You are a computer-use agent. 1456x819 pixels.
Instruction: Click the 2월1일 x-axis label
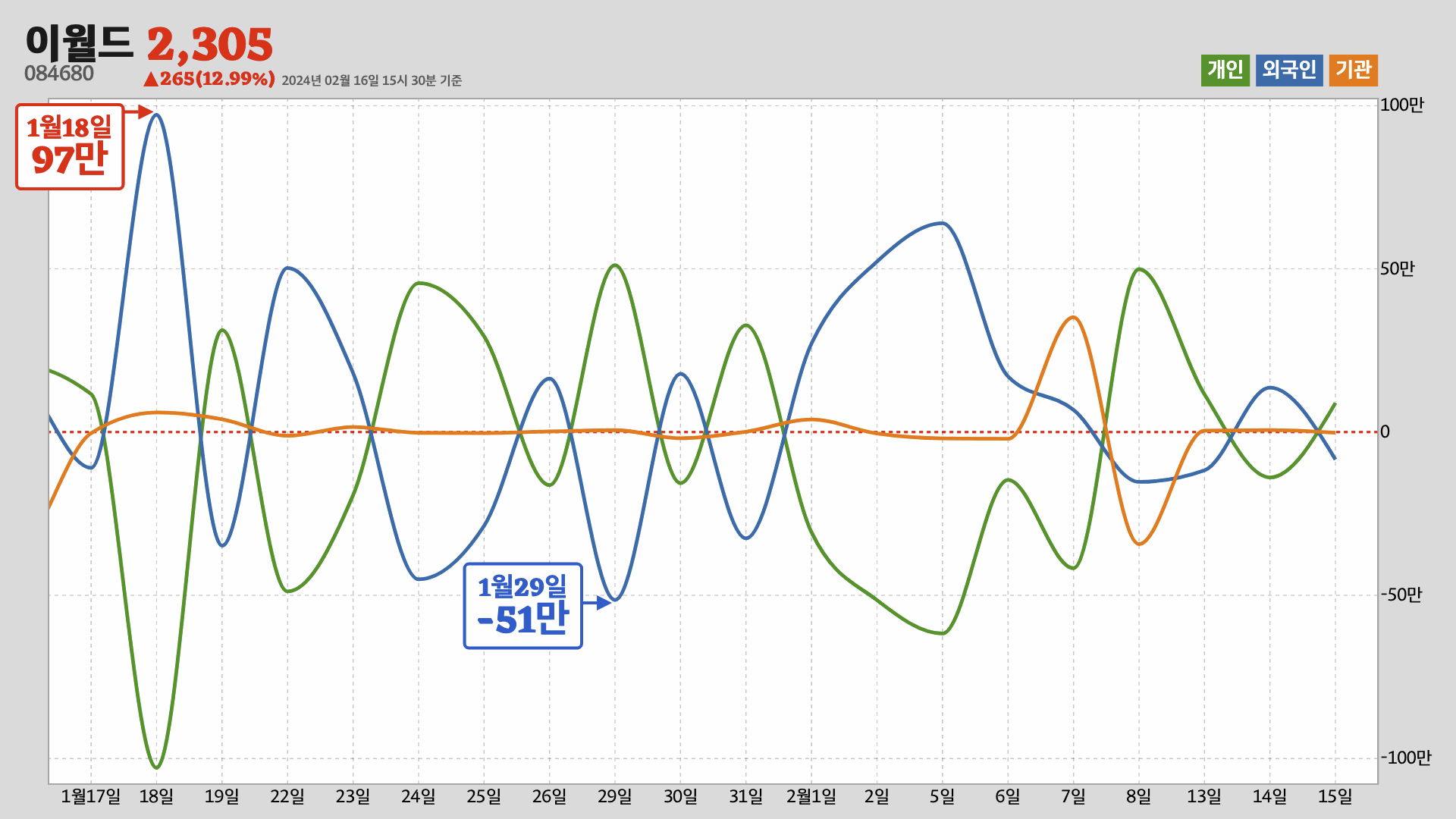click(x=811, y=797)
